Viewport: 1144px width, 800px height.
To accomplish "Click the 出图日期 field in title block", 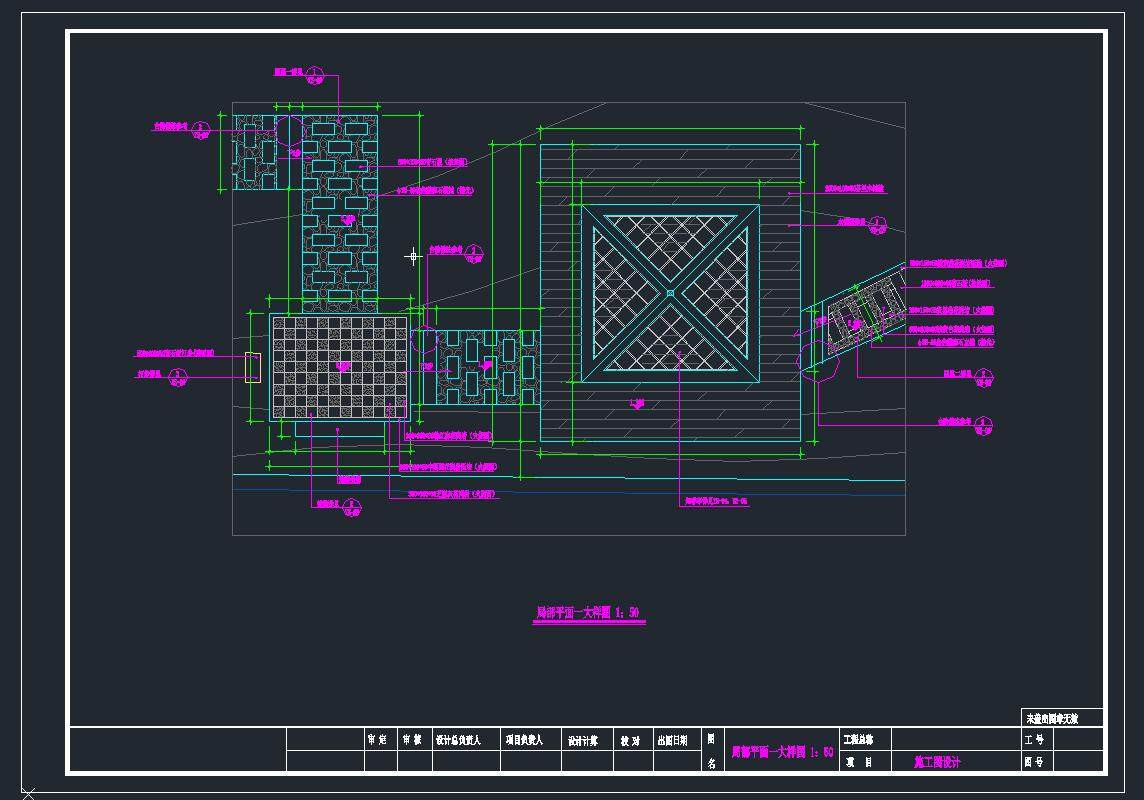I will (x=672, y=740).
